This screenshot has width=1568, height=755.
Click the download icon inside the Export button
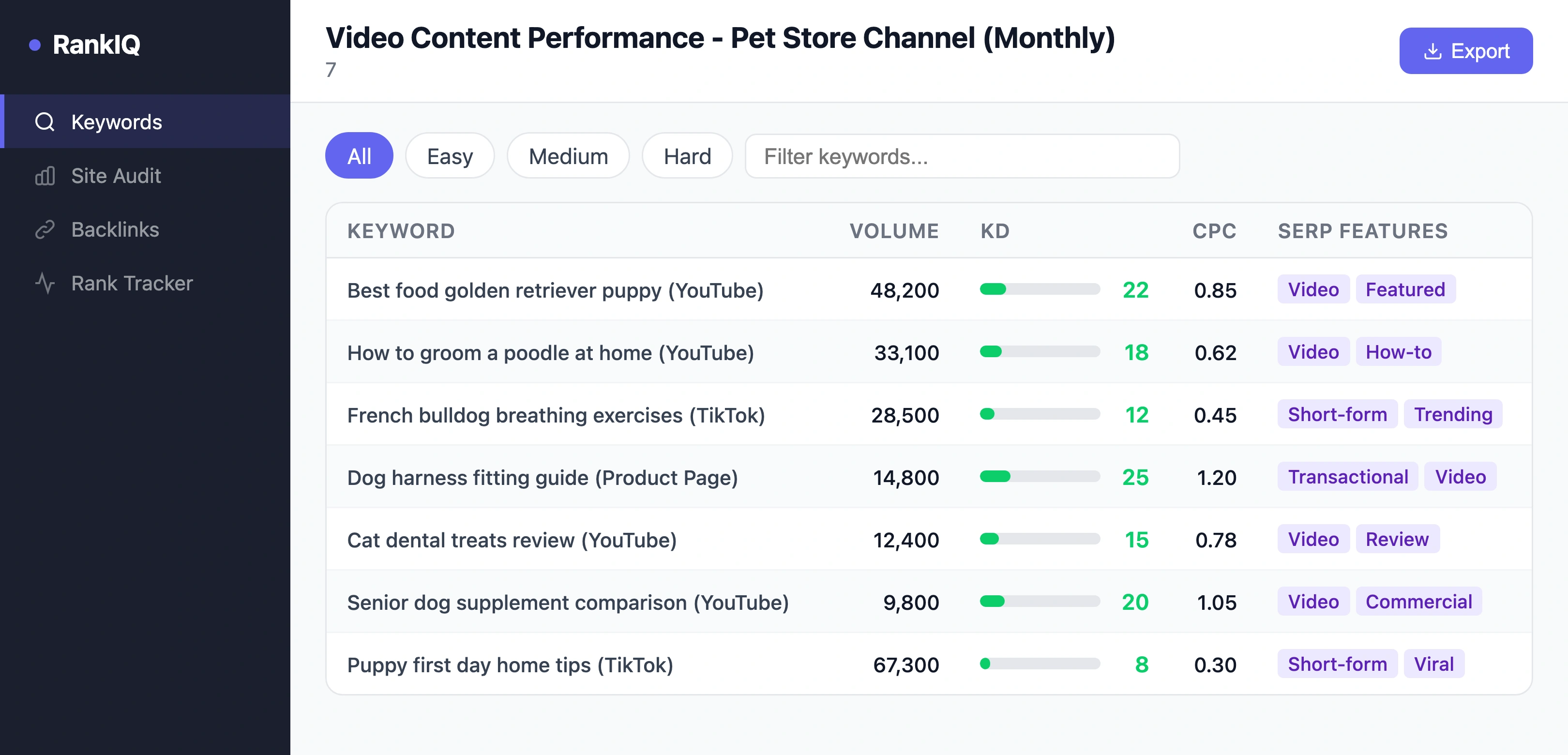[x=1433, y=51]
